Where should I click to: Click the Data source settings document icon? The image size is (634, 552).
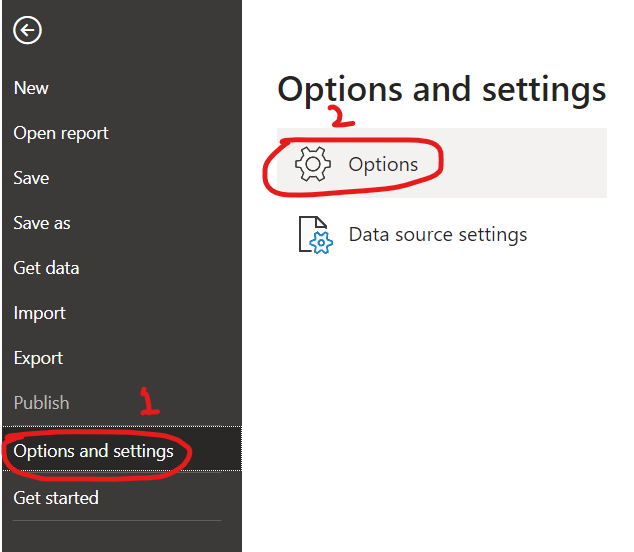[x=315, y=235]
